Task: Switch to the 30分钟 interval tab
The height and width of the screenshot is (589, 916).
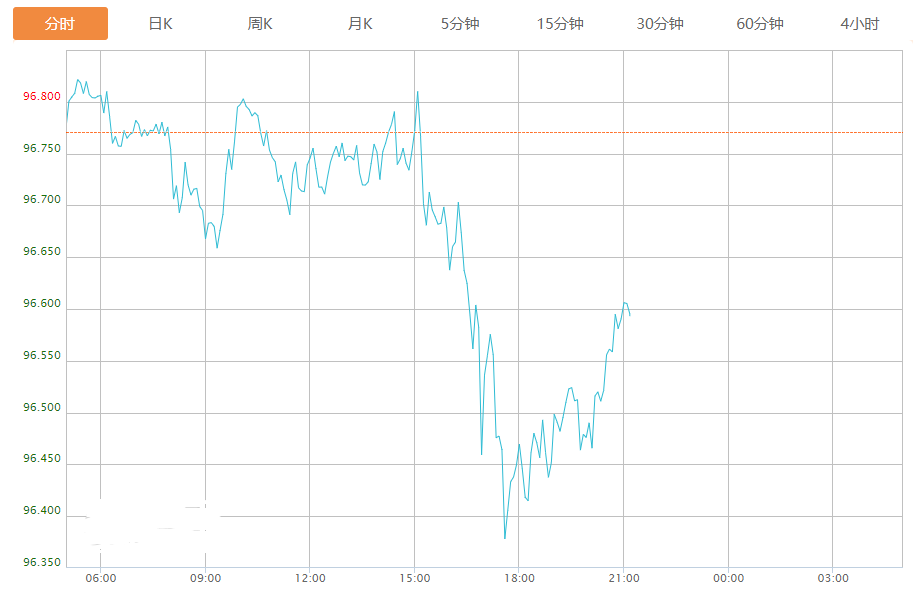Action: coord(660,24)
